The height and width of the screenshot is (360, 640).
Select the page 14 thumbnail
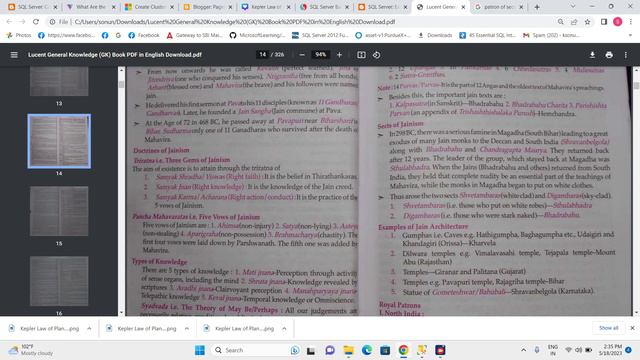click(59, 141)
